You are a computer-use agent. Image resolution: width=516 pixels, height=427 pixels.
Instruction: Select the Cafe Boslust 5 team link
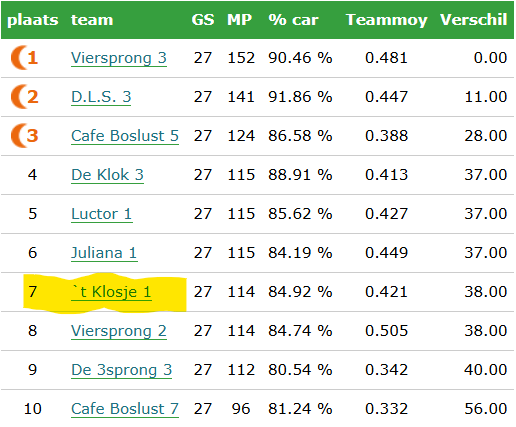tap(125, 136)
